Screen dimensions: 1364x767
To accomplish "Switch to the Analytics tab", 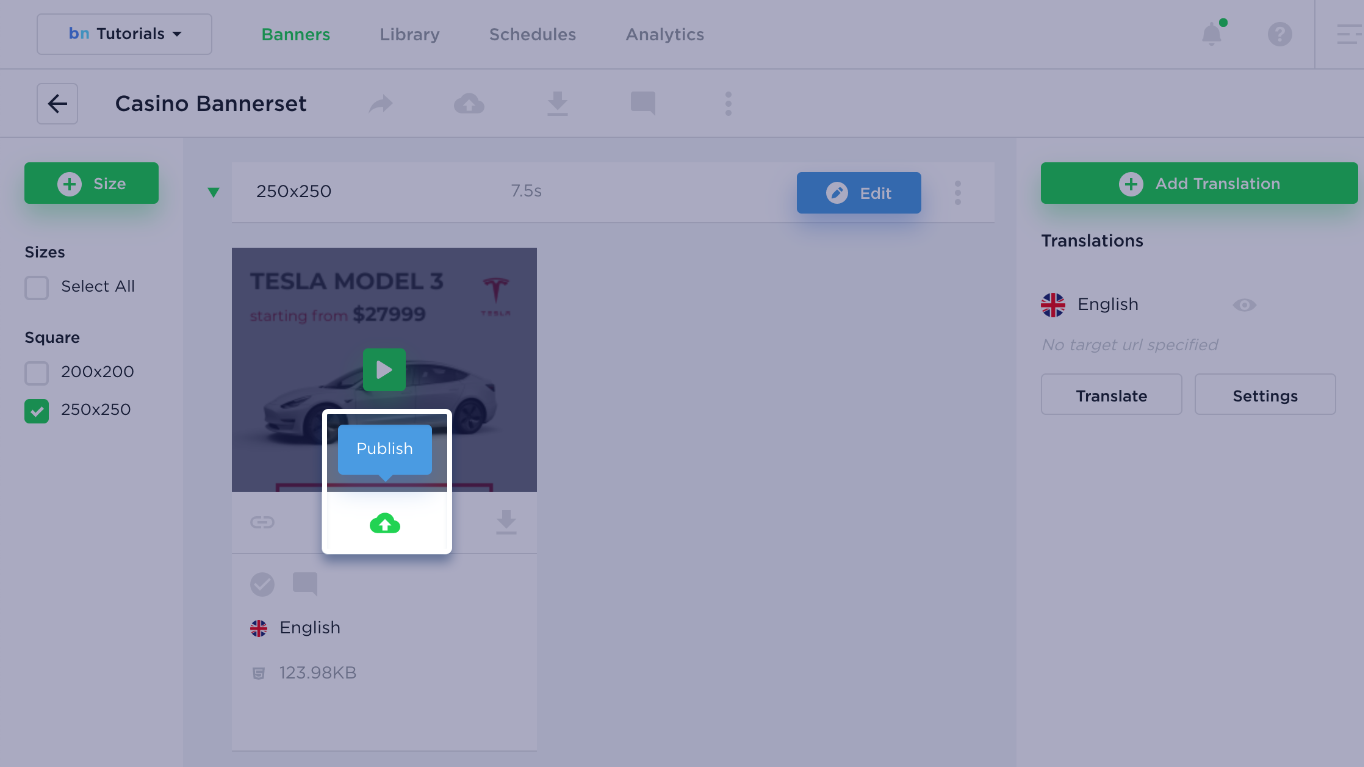I will 665,34.
